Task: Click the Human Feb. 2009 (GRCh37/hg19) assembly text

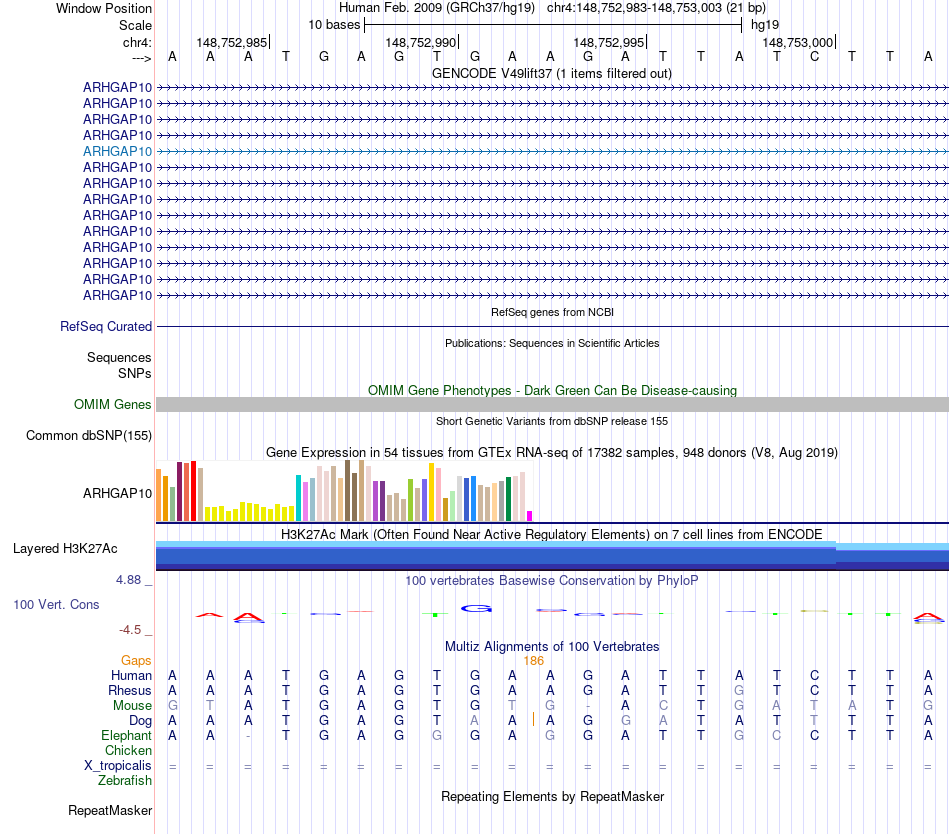Action: [437, 8]
